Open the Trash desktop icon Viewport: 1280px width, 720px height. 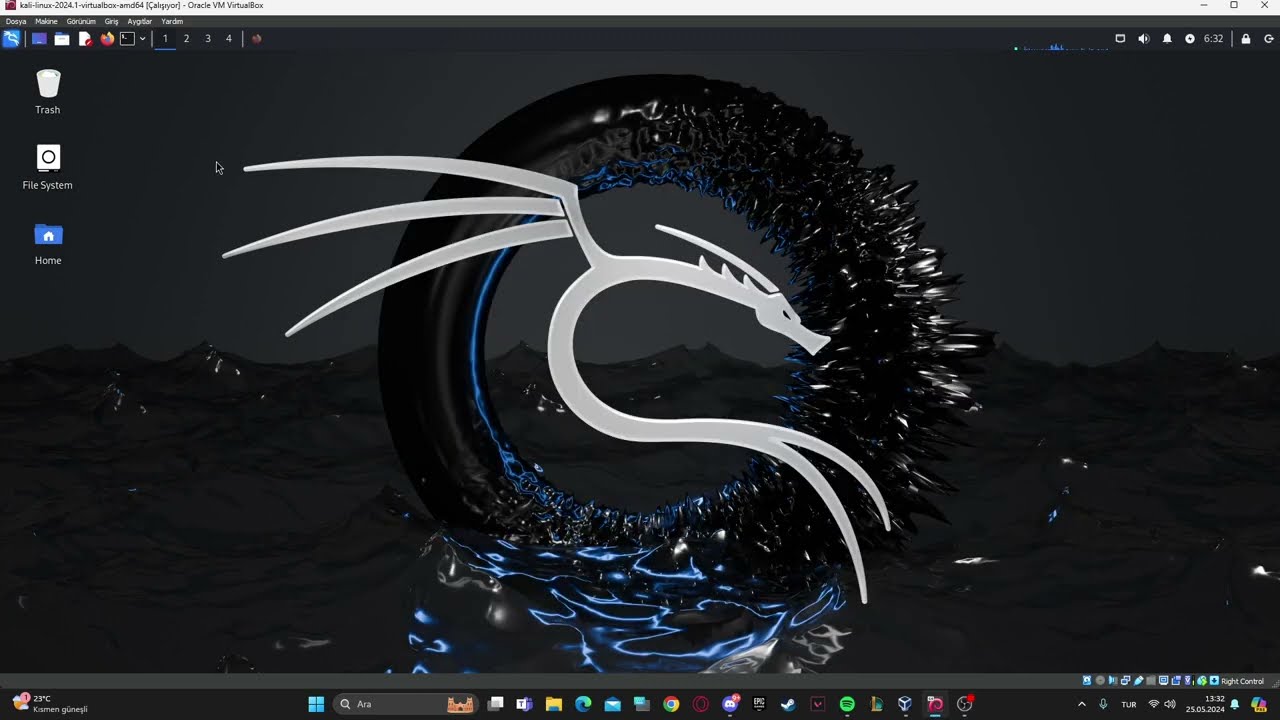[48, 91]
